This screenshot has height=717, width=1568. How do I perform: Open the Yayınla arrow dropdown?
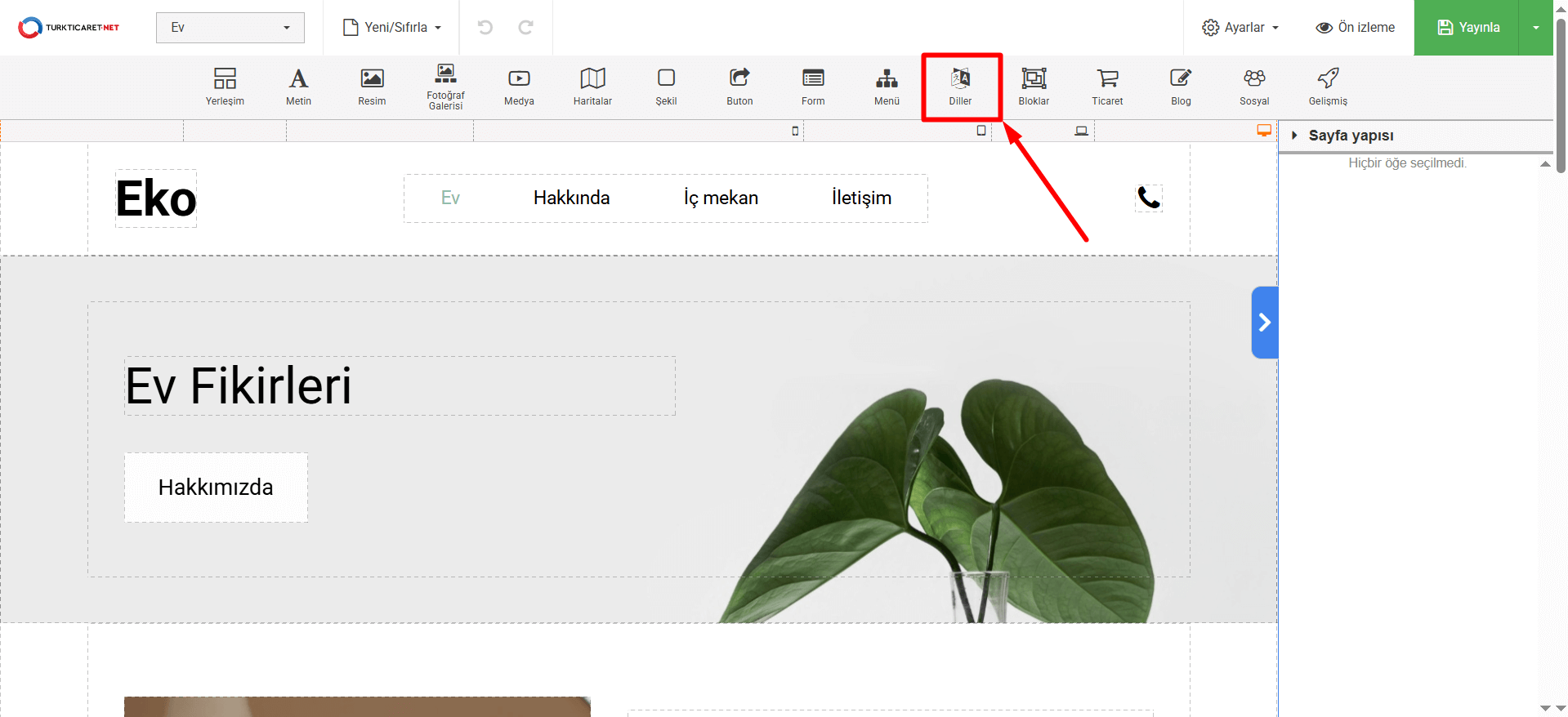(x=1535, y=28)
